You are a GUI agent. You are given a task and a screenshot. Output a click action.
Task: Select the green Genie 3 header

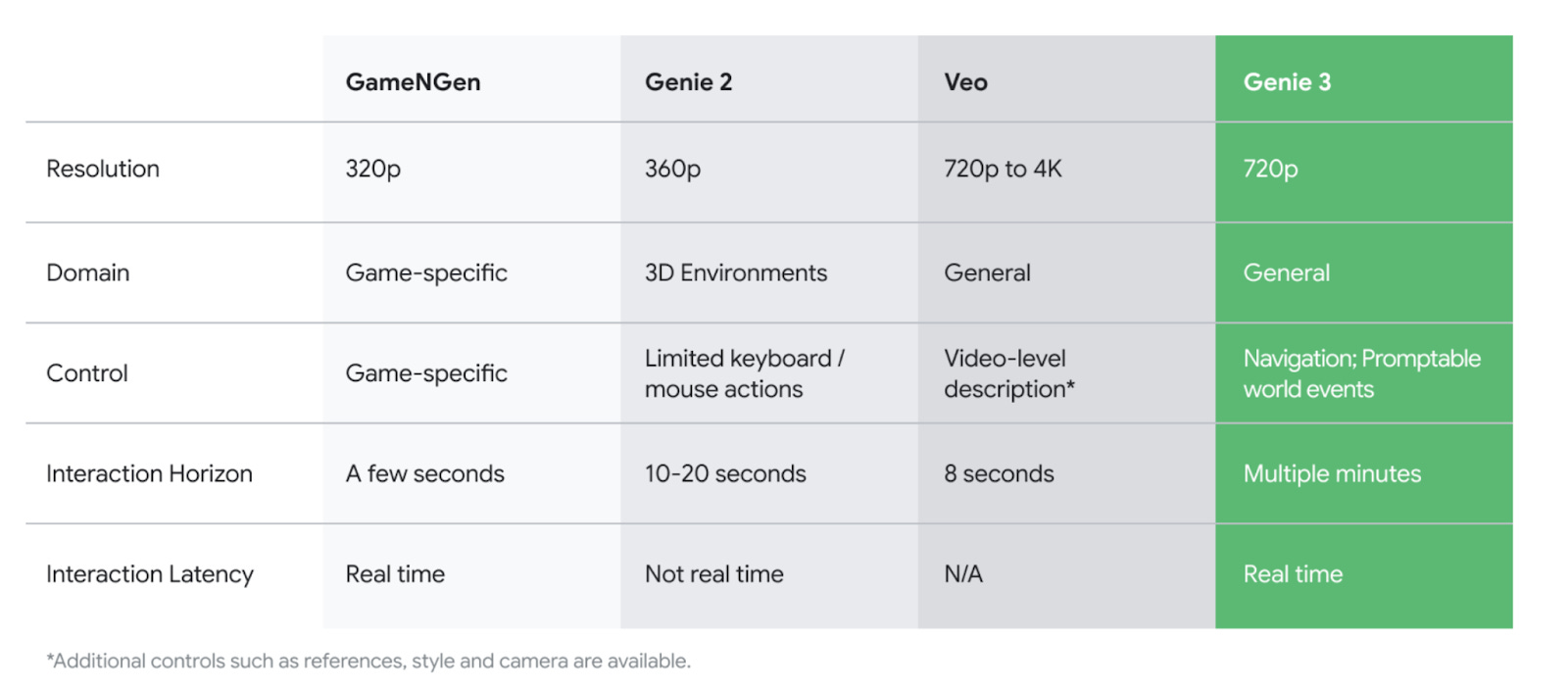pos(1287,82)
